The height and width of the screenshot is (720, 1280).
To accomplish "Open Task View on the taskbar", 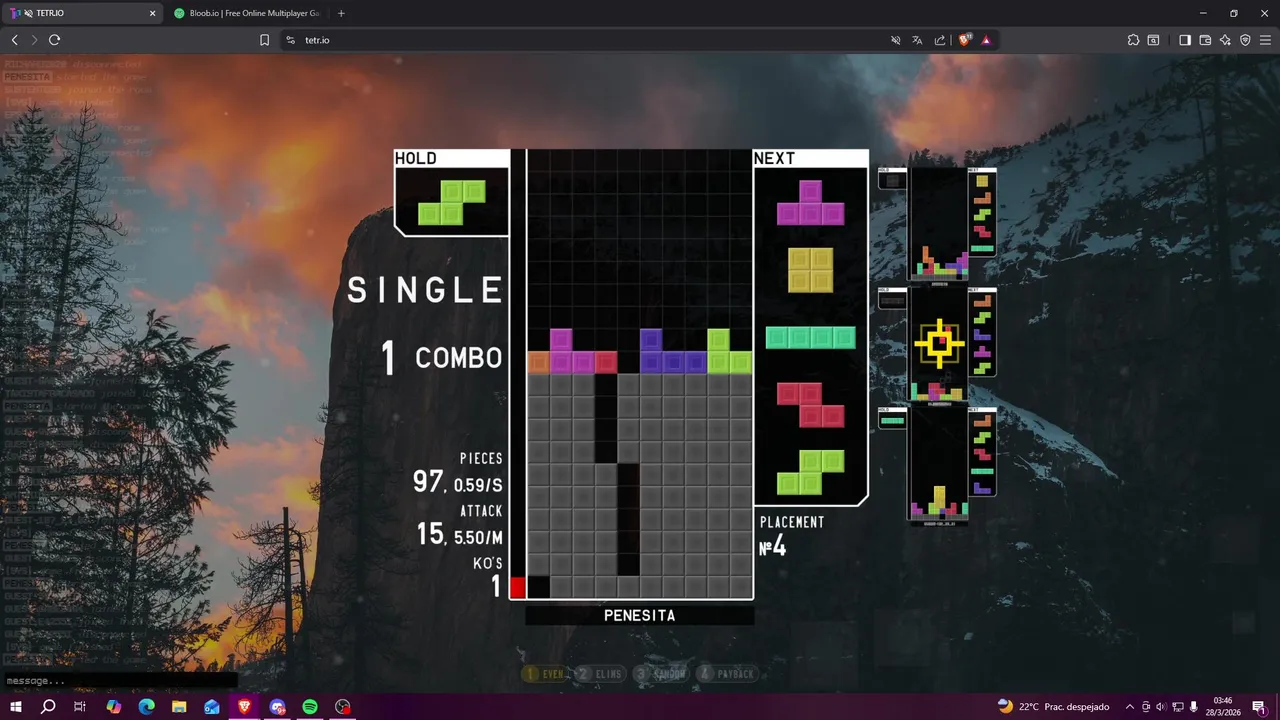I will [x=81, y=707].
